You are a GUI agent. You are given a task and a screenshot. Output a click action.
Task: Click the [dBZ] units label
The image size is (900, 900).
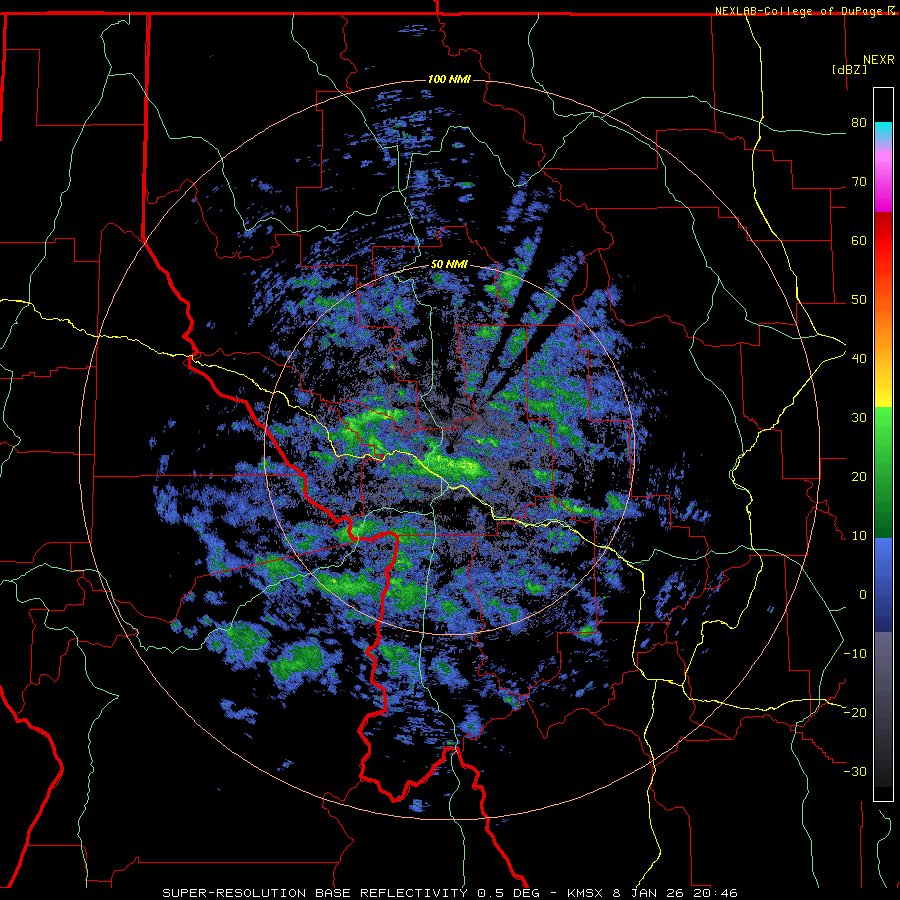pos(849,69)
